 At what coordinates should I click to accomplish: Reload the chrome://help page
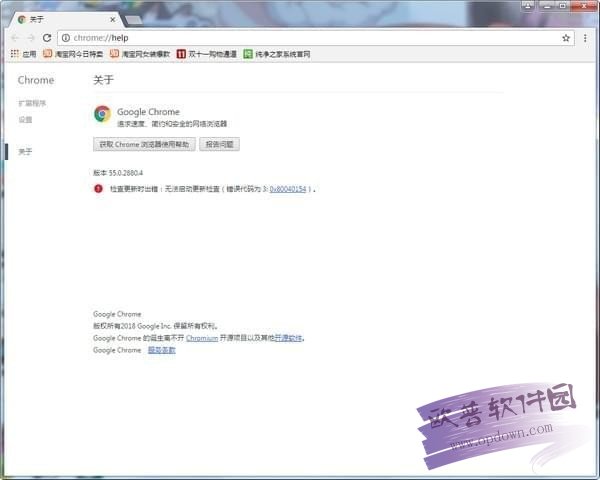click(47, 38)
